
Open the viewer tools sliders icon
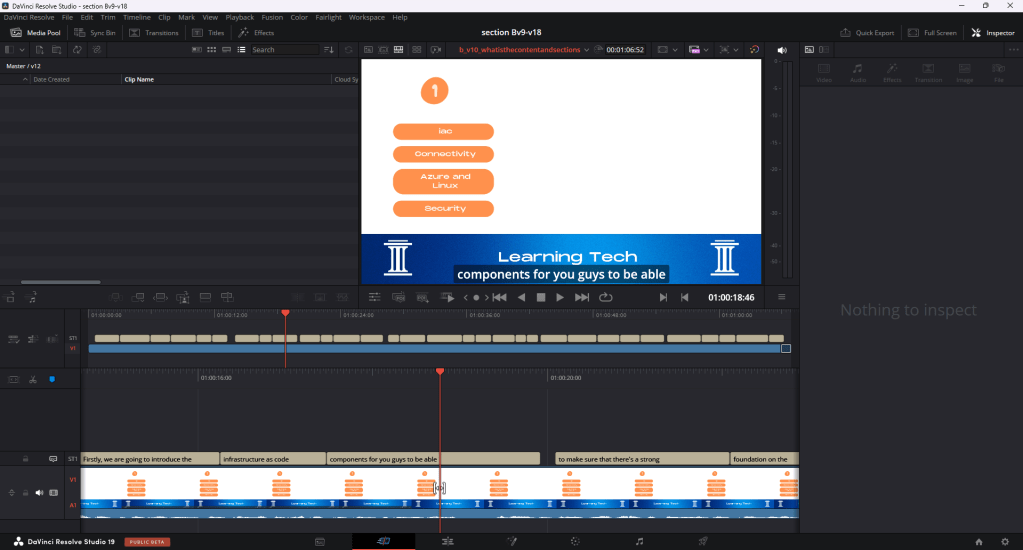pos(374,298)
